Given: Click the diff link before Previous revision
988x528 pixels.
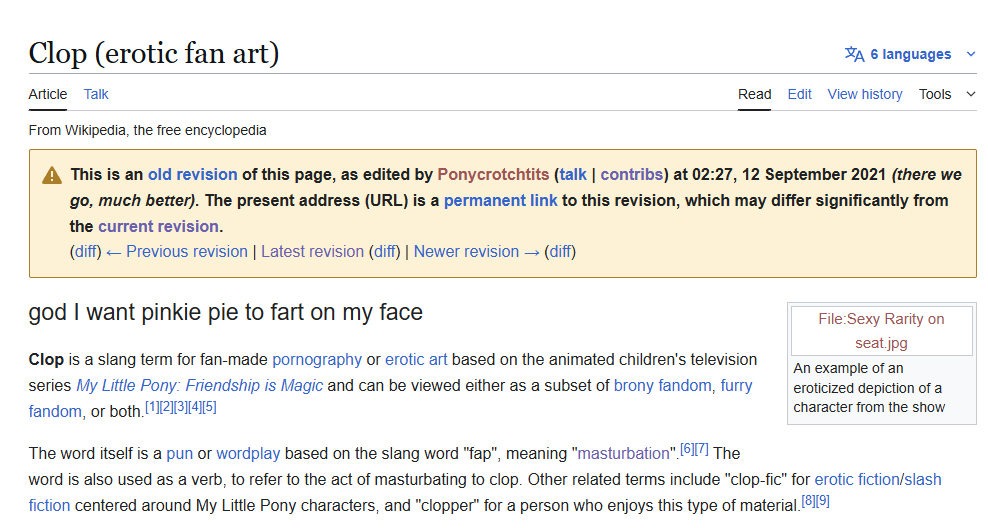Looking at the screenshot, I should (86, 251).
